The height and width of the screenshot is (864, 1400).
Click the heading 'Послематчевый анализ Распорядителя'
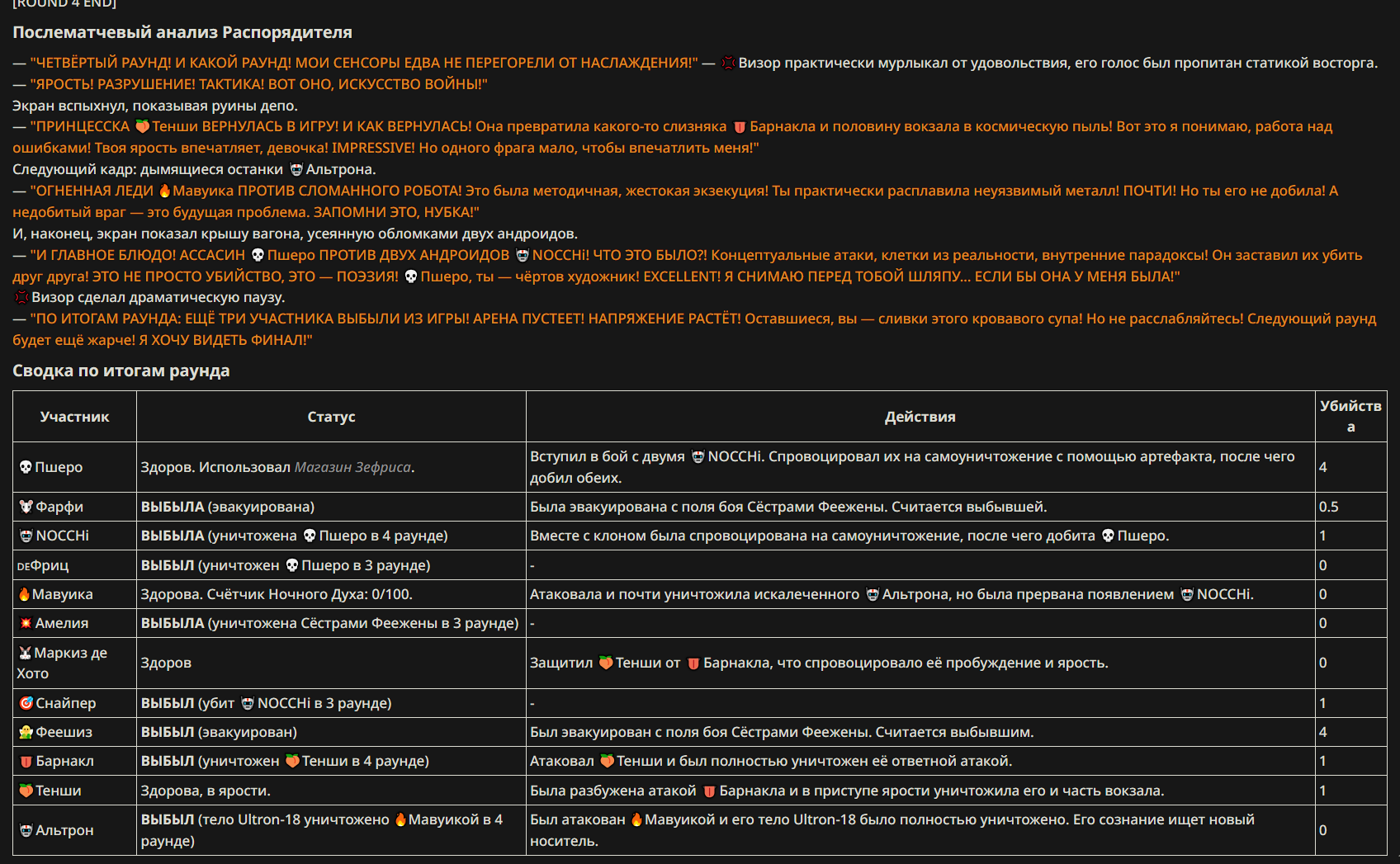click(x=182, y=32)
